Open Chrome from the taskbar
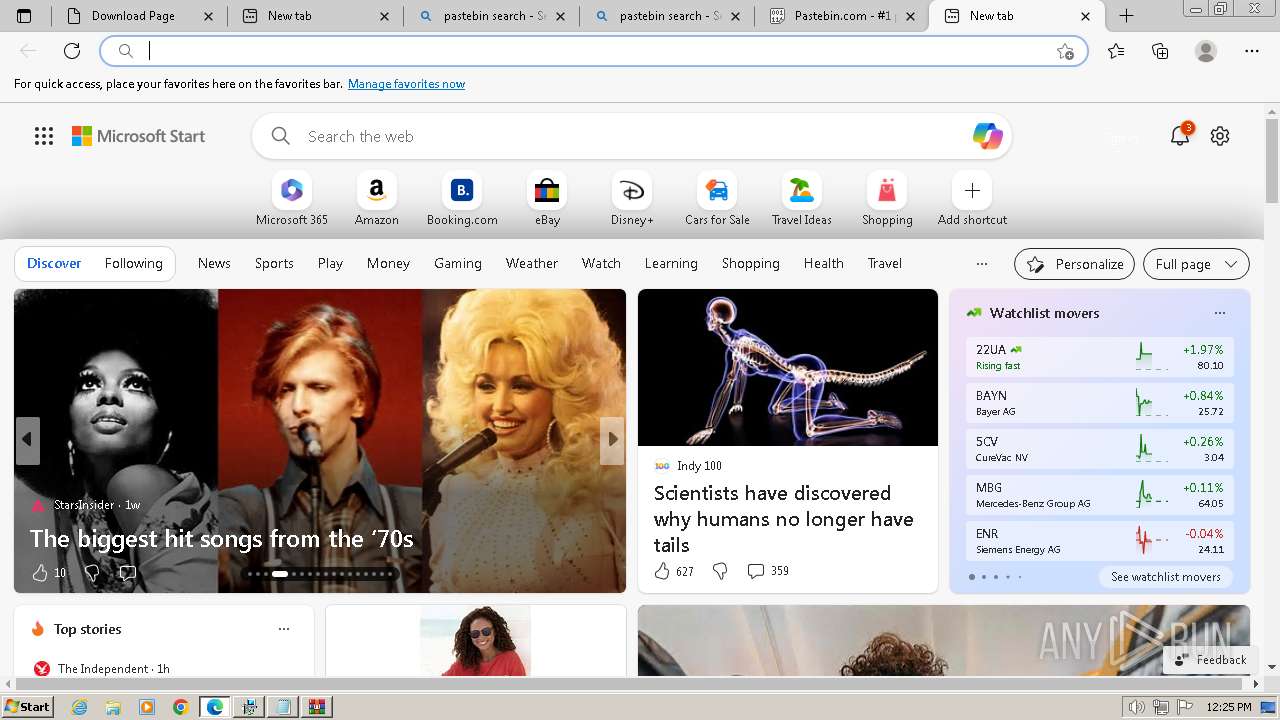The image size is (1280, 720). click(181, 707)
